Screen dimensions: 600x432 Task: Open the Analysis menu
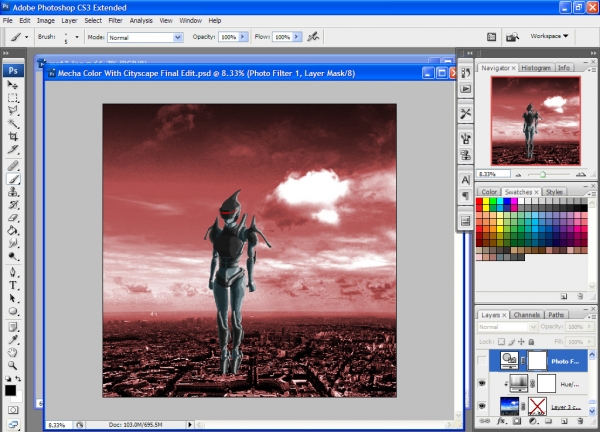point(141,21)
